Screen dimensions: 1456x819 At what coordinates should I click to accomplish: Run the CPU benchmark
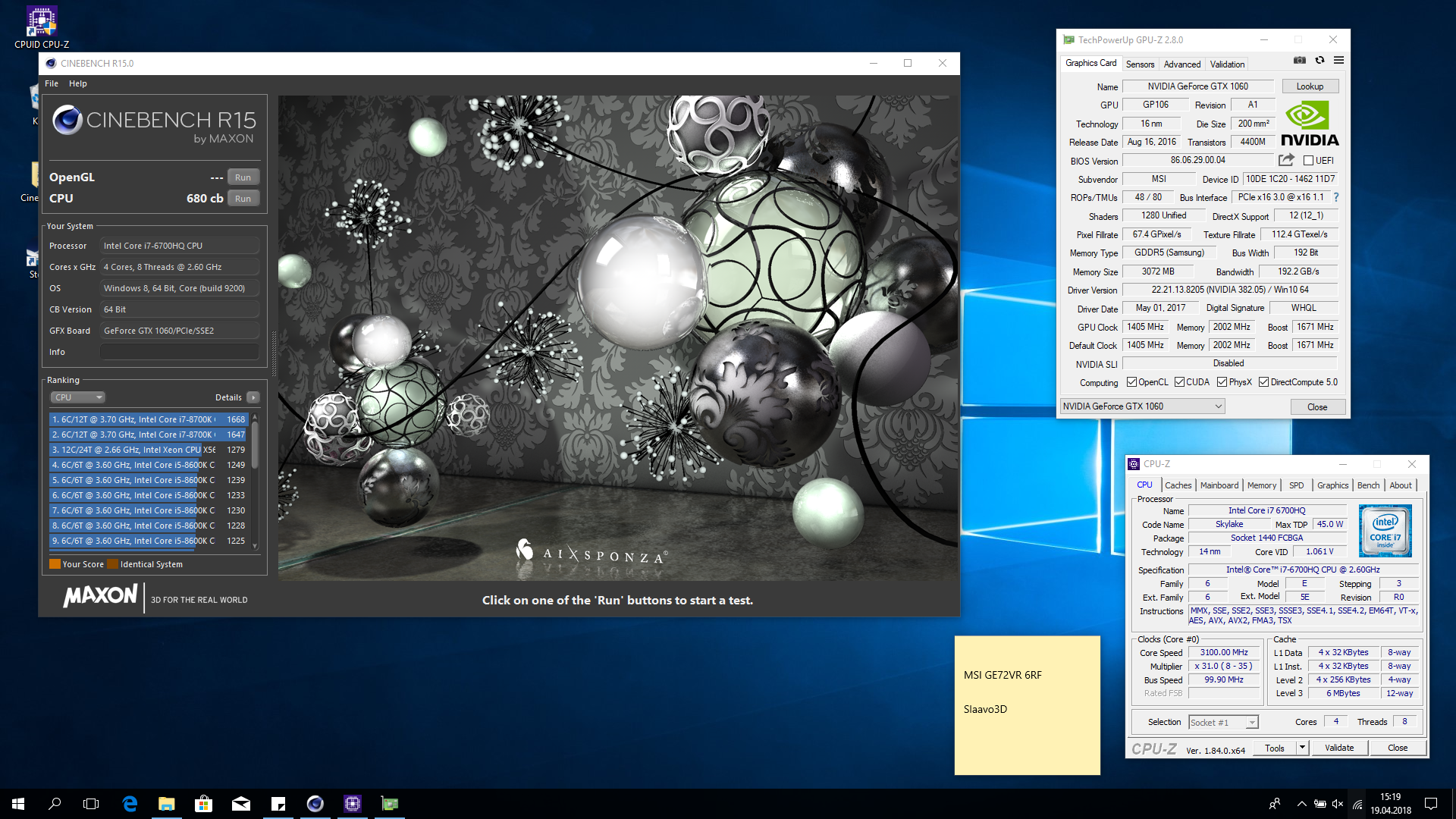[243, 199]
